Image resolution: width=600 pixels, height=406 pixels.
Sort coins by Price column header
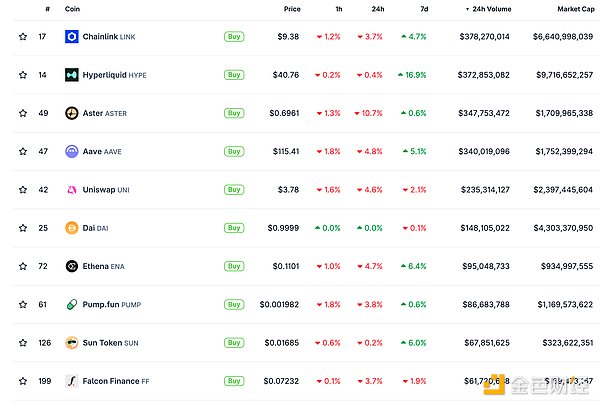291,9
